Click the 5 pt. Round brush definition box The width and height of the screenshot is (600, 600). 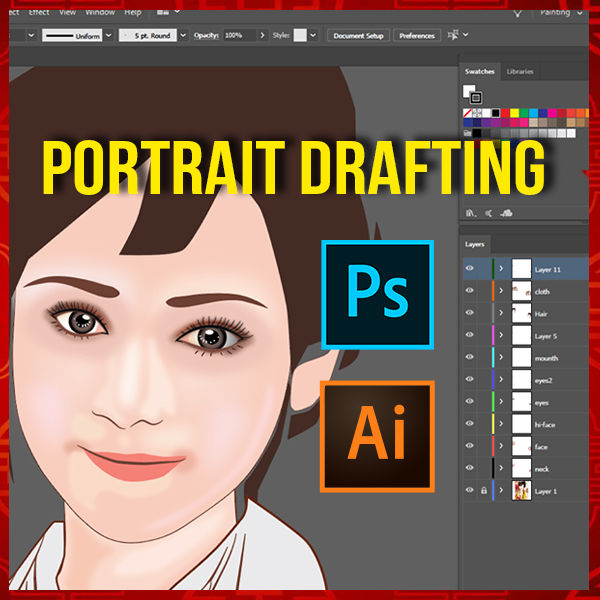point(148,36)
